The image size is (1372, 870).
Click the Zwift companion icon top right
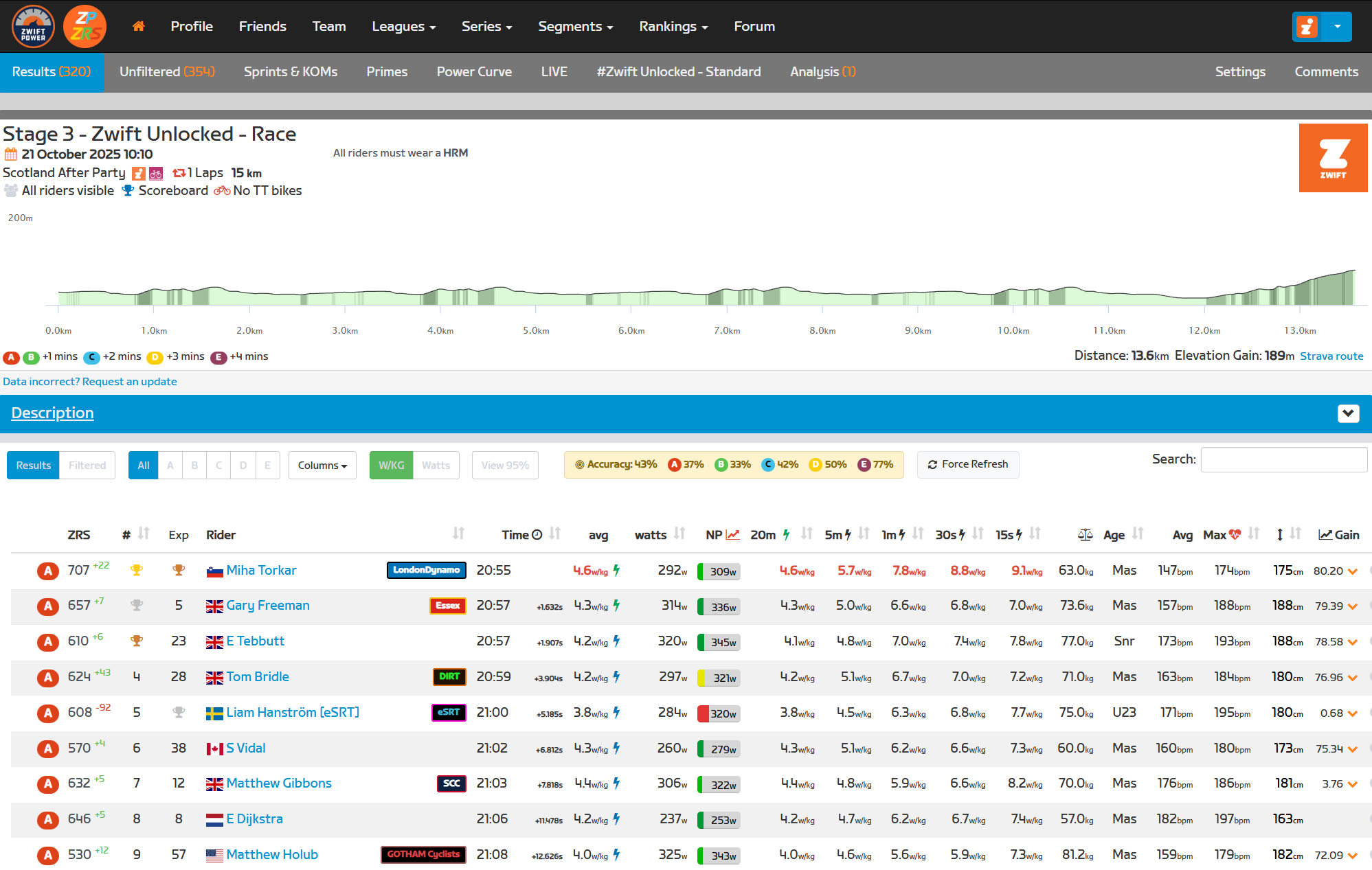point(1307,27)
